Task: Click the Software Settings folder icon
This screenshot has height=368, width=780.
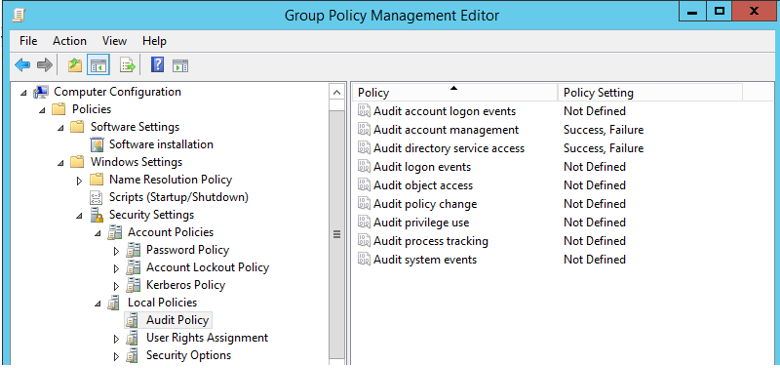Action: (x=77, y=127)
